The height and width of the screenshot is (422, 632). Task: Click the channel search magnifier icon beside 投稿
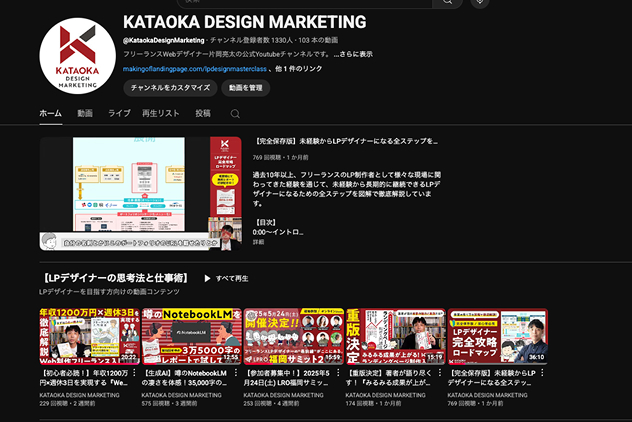235,114
